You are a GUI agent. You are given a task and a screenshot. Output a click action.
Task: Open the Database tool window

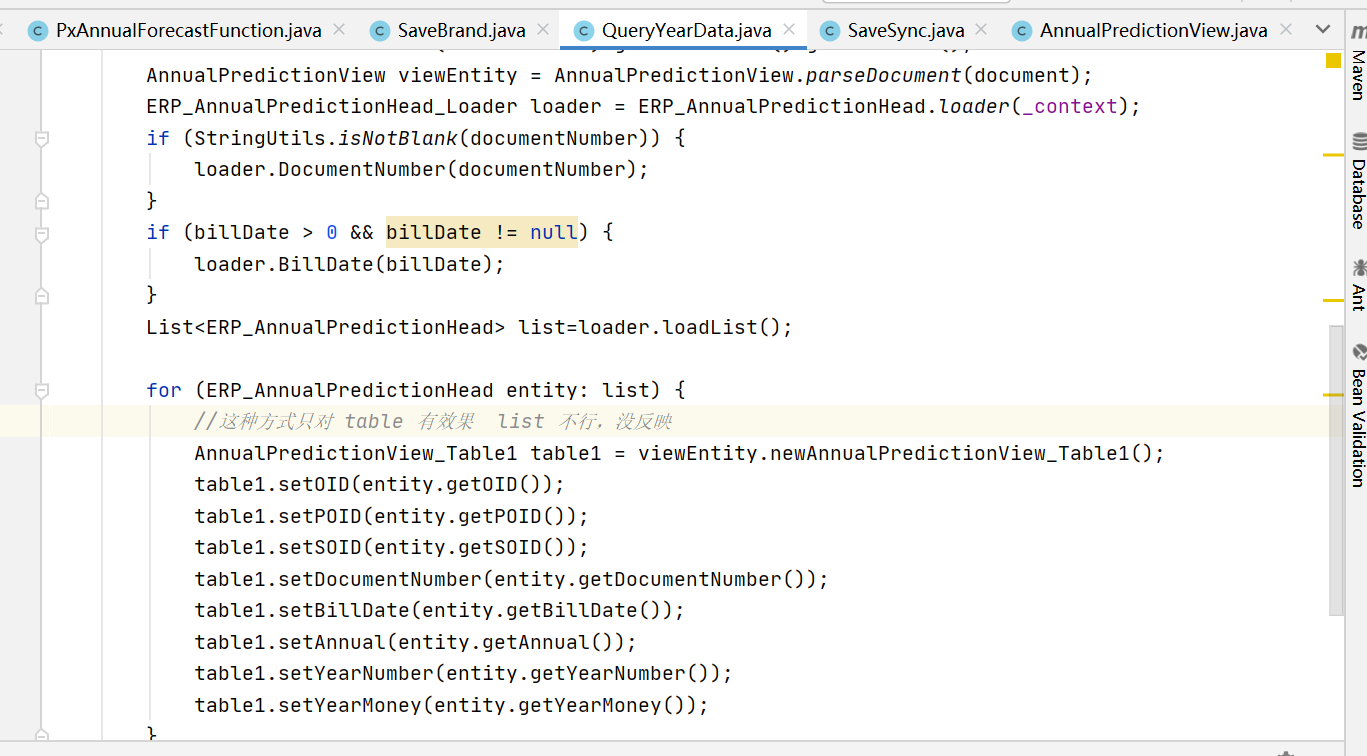(1358, 181)
